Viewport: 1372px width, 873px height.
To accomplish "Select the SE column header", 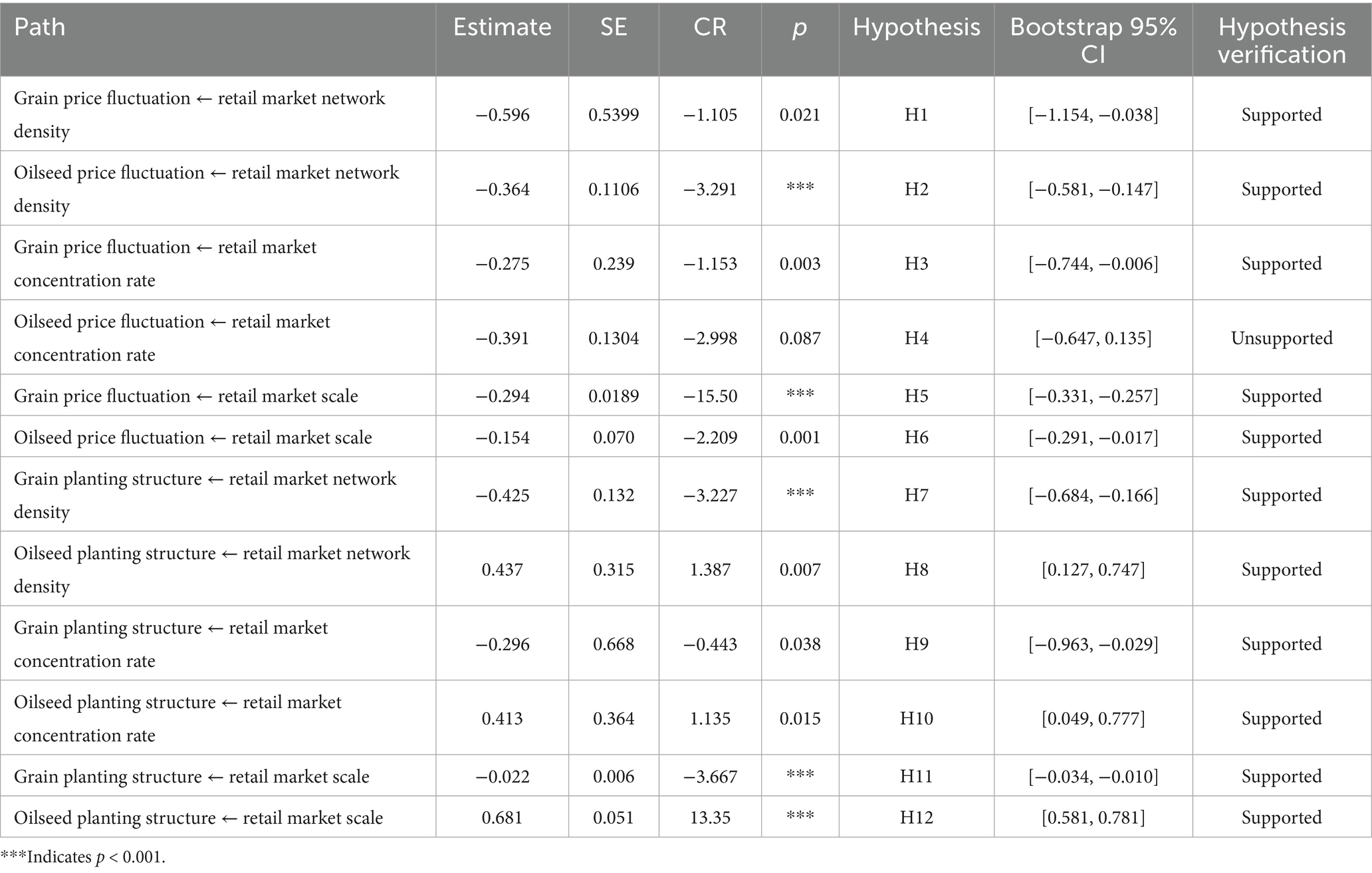I will click(x=613, y=27).
